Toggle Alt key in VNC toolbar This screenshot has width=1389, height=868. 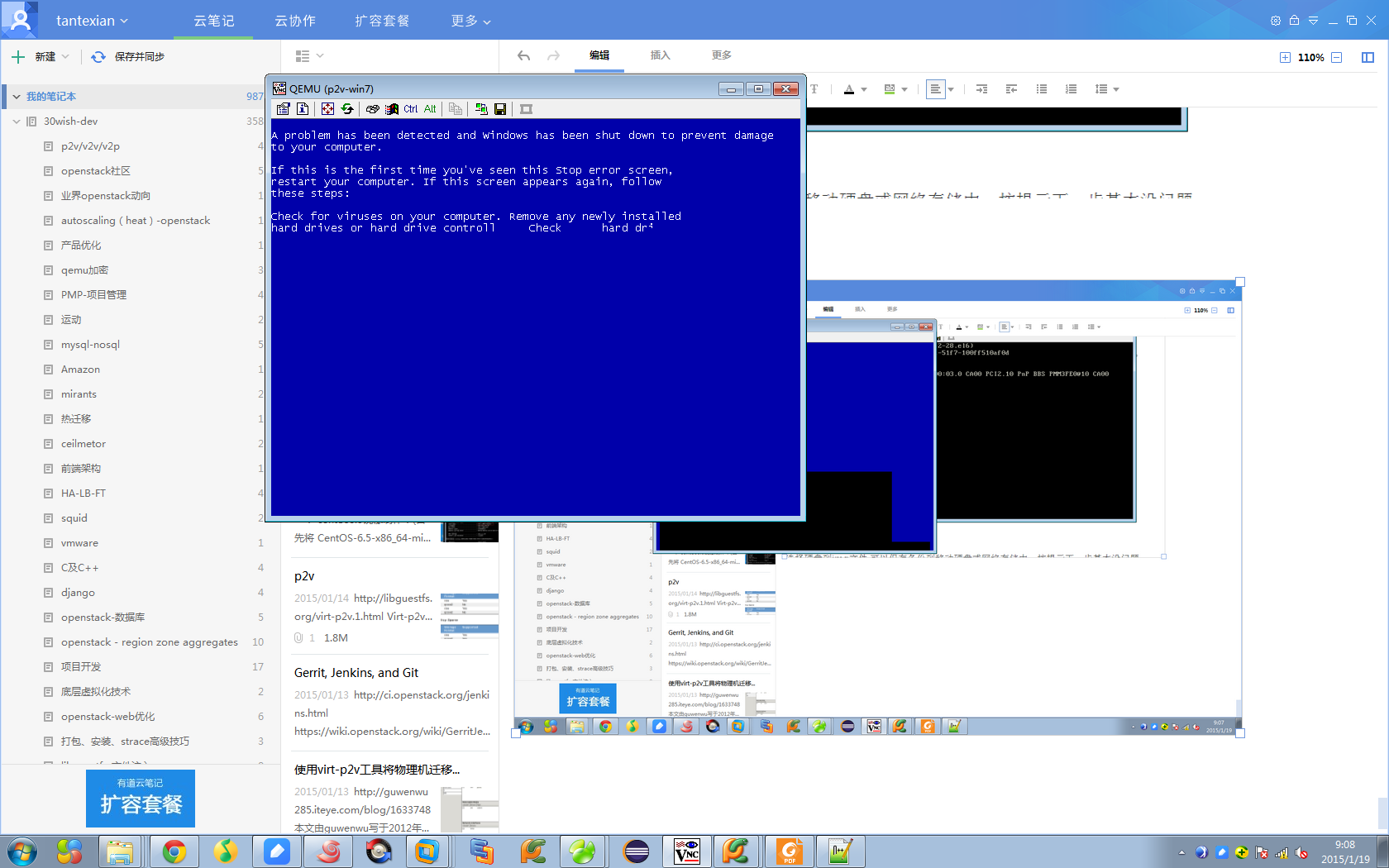tap(430, 109)
